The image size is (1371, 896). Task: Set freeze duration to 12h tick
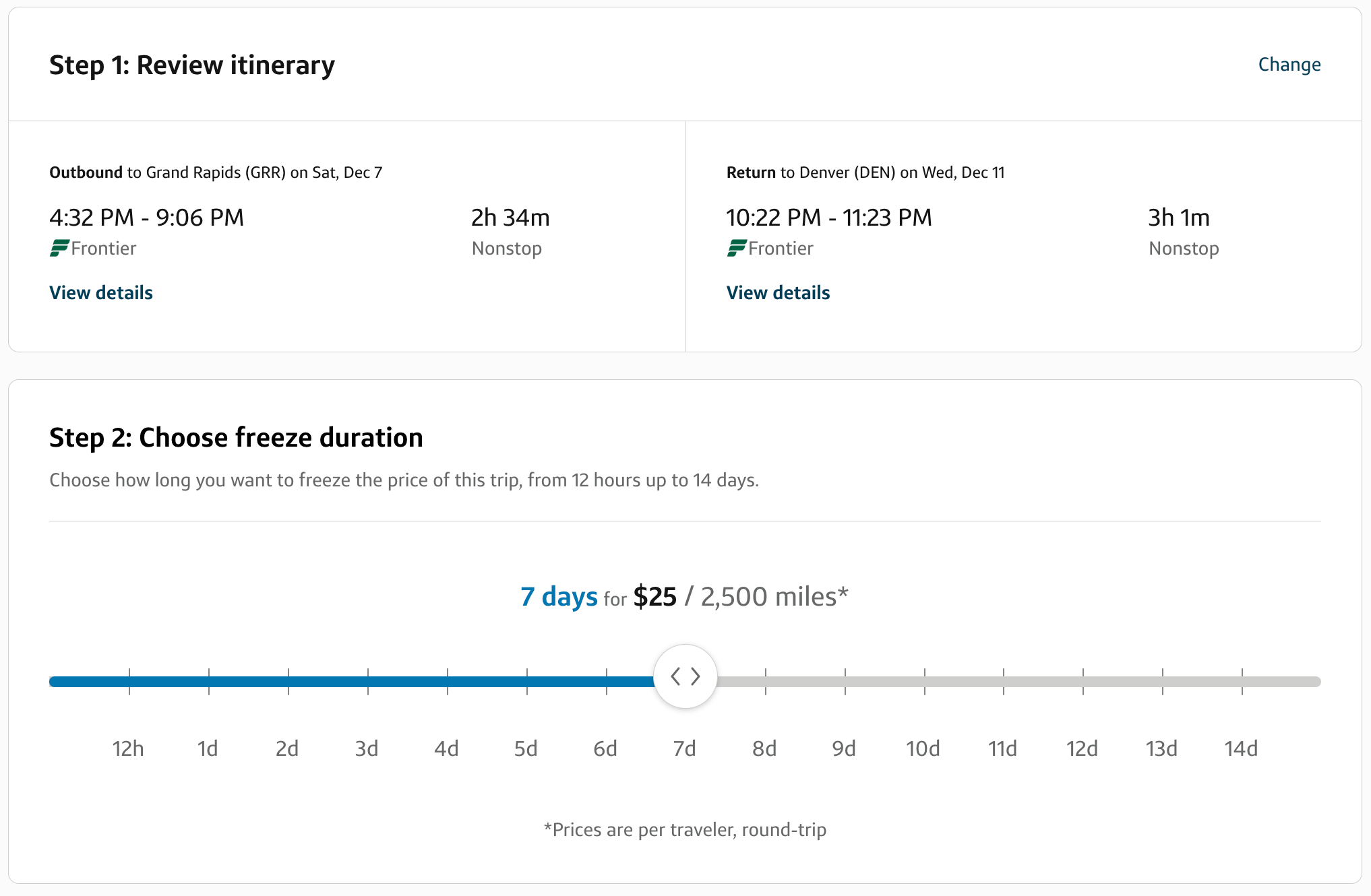(x=129, y=682)
